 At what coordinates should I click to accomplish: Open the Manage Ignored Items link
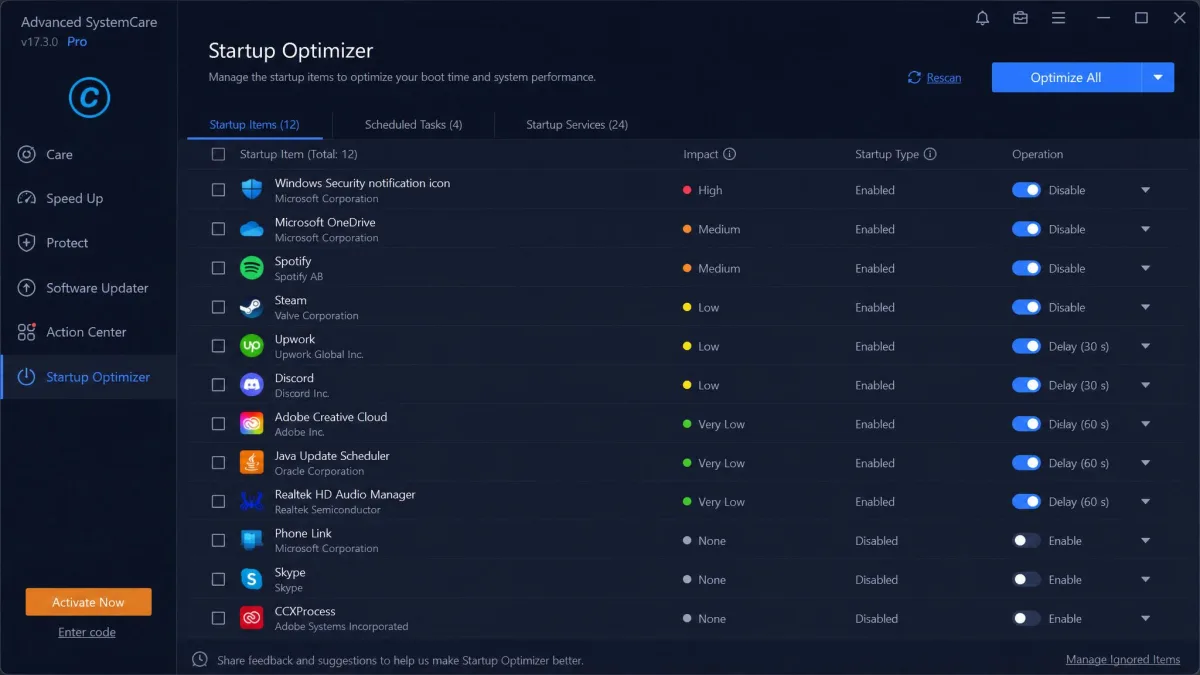click(1123, 660)
